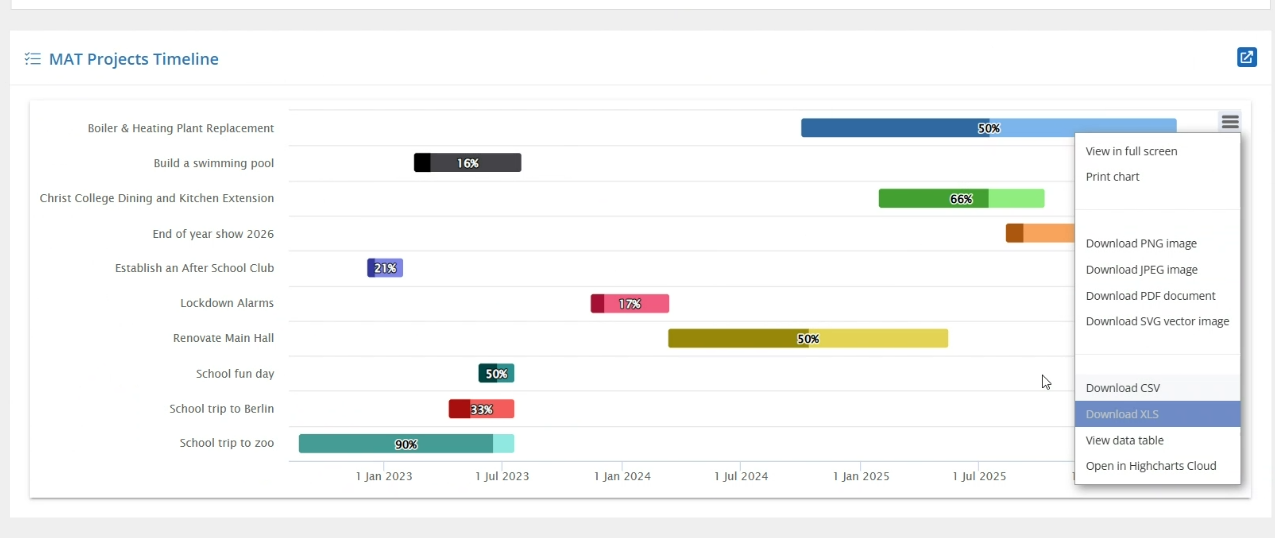Screen dimensions: 1275x538
Task: Click the highlighted Download XLS entry
Action: pyautogui.click(x=1122, y=414)
